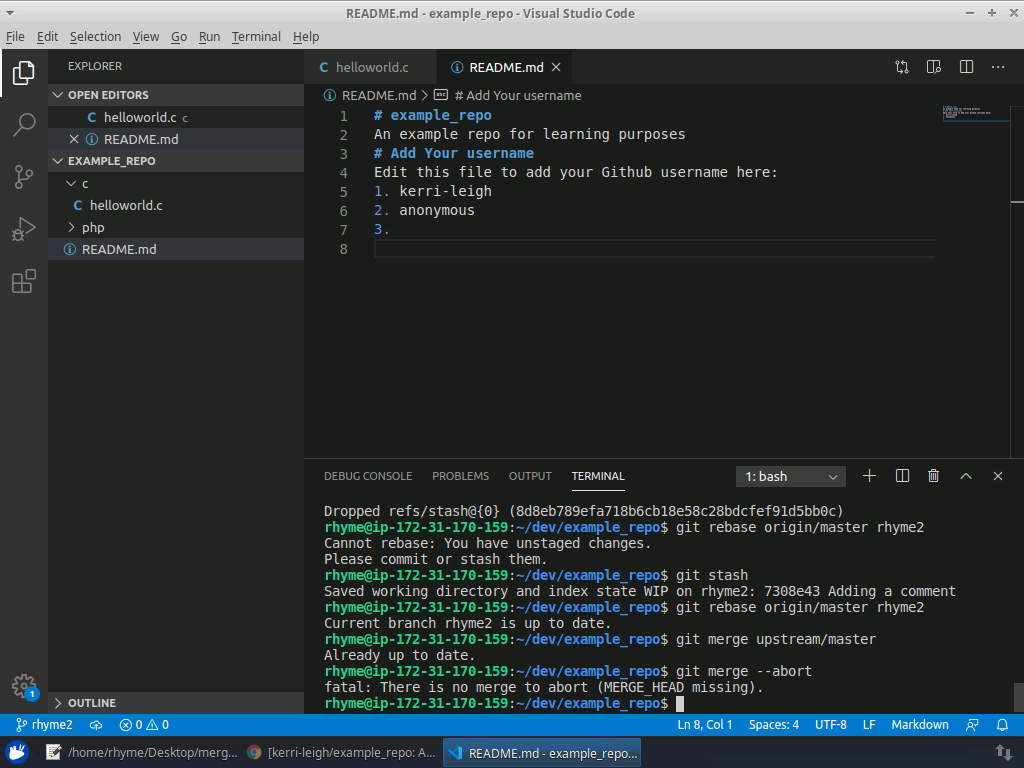Add a new terminal with plus icon
The width and height of the screenshot is (1024, 768).
(869, 476)
